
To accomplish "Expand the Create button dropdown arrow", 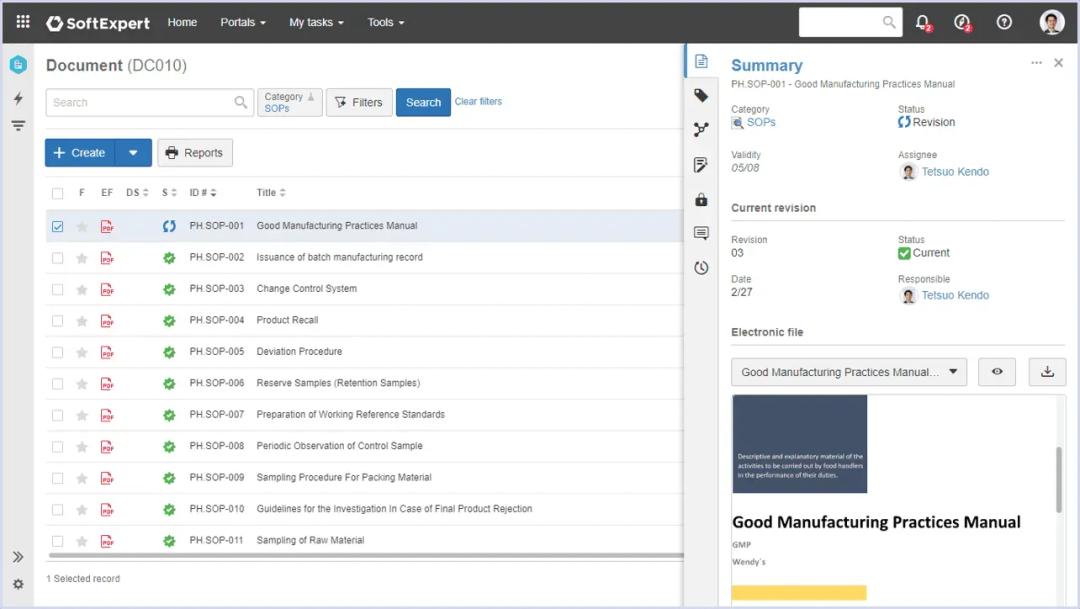I will pyautogui.click(x=134, y=153).
